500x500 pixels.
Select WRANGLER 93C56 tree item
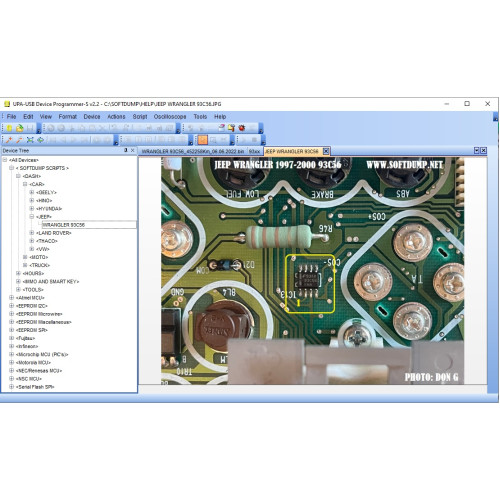coord(63,225)
